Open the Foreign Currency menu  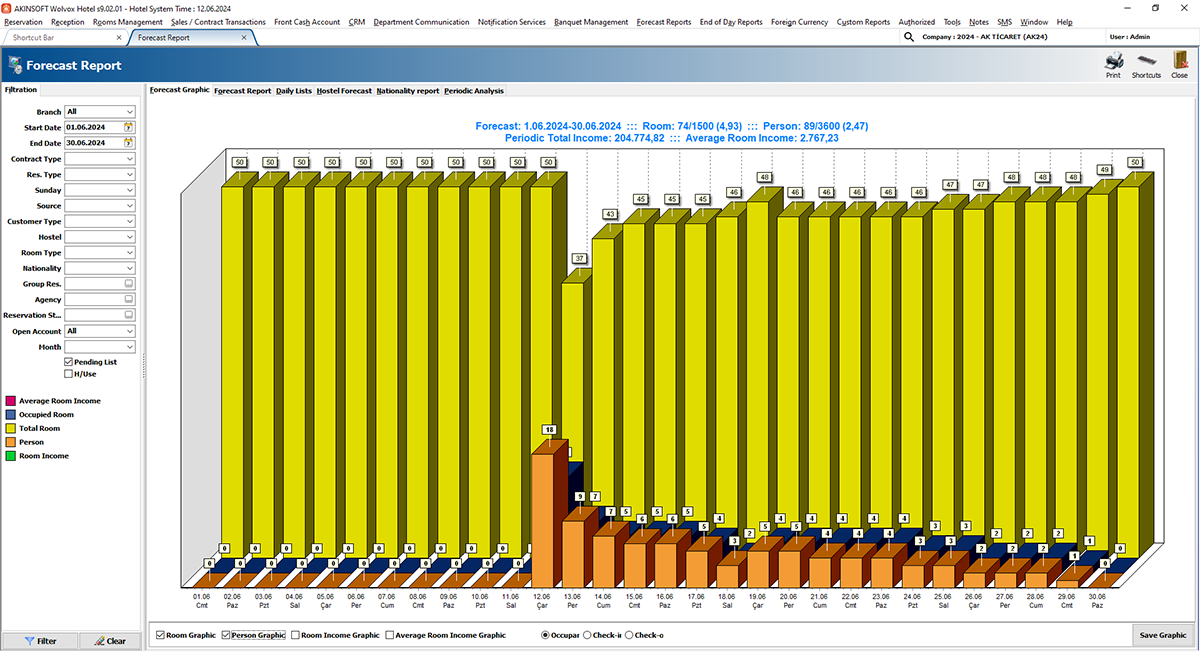[x=800, y=22]
